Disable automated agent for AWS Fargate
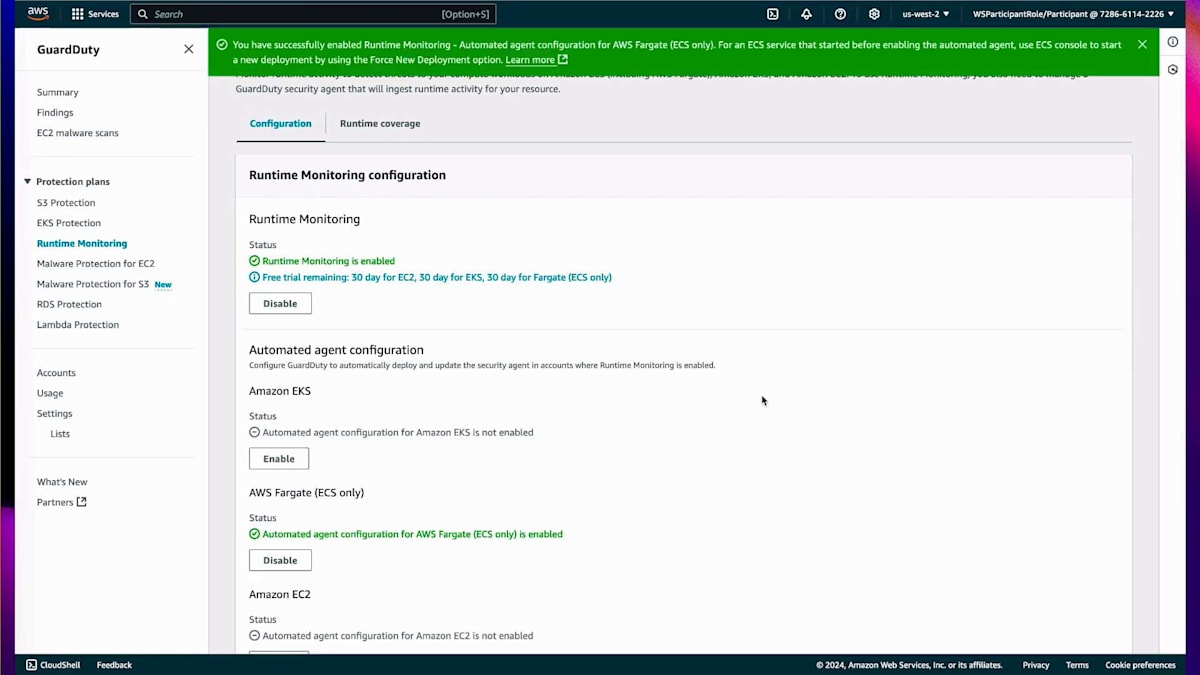 point(280,560)
